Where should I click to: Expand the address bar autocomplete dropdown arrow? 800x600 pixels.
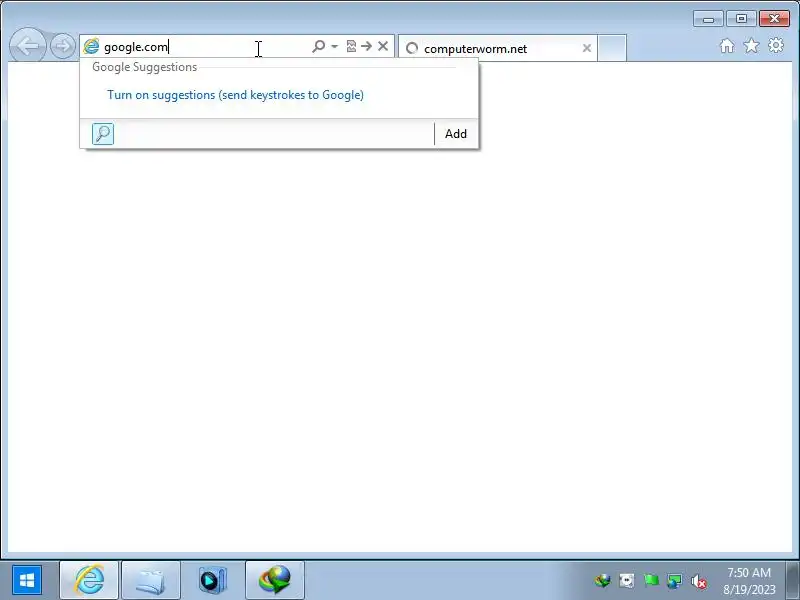tap(335, 46)
